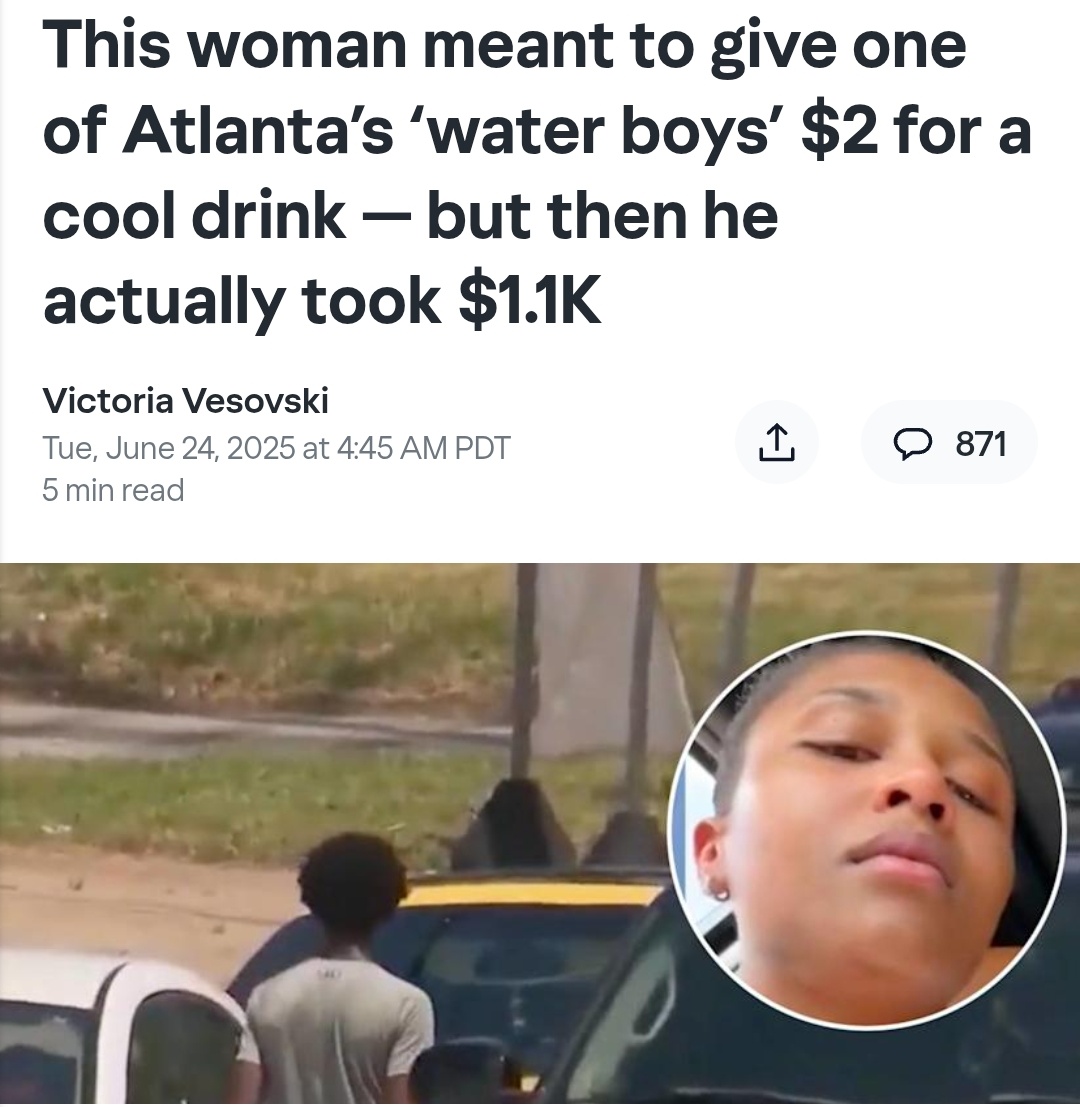1080x1107 pixels.
Task: Click the "4:45 AM PDT" timestamp
Action: 423,448
